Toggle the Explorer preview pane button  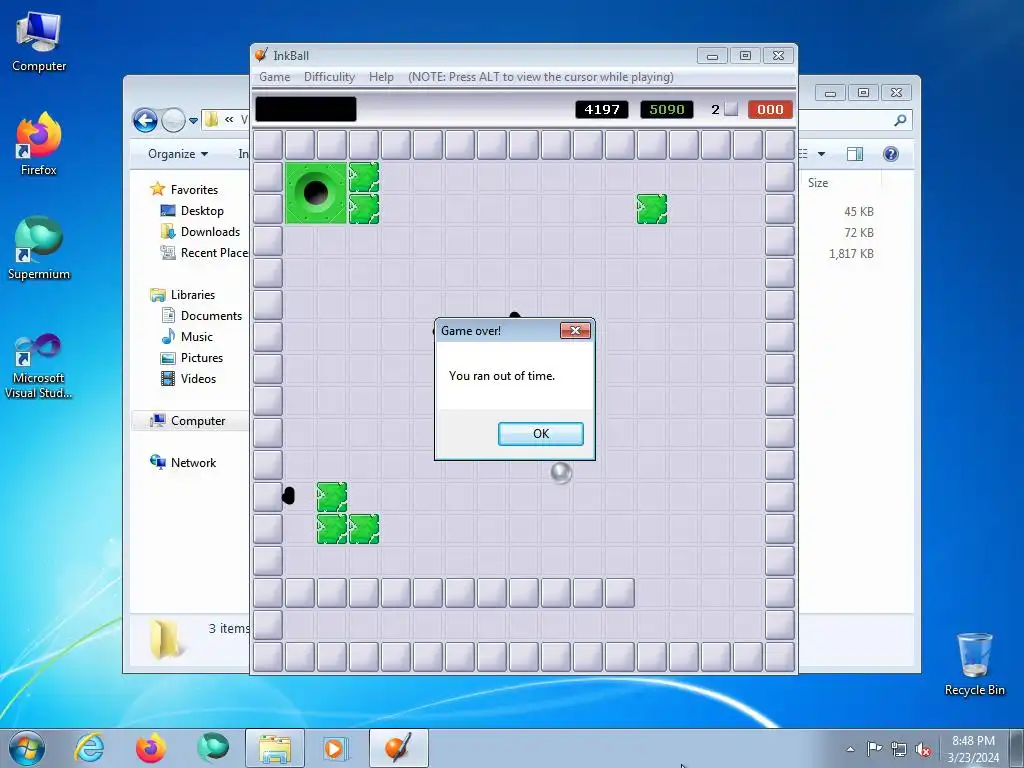[854, 154]
